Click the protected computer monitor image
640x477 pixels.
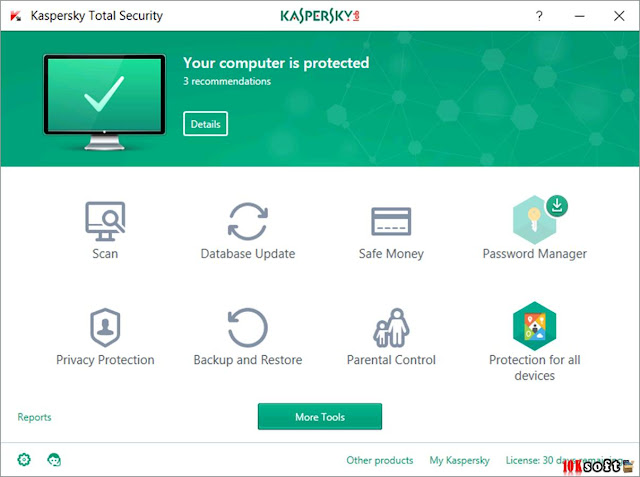click(x=104, y=102)
